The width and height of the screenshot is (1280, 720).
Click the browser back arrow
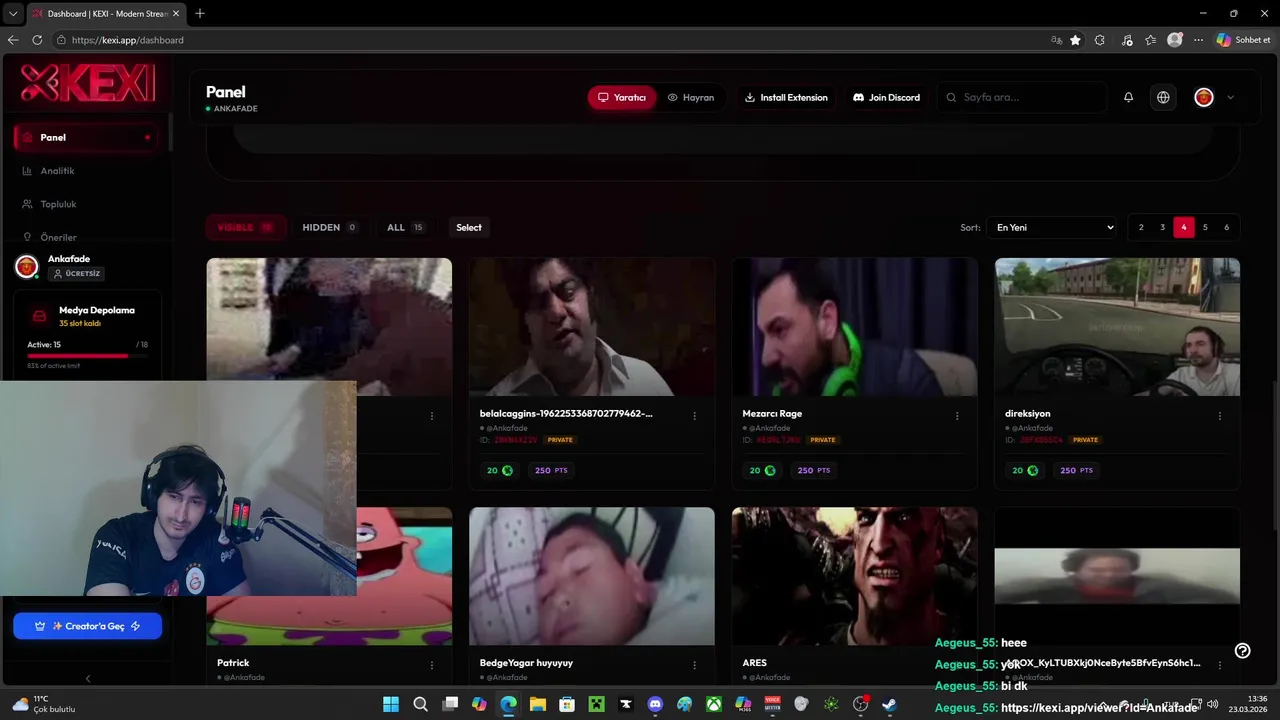pos(13,40)
